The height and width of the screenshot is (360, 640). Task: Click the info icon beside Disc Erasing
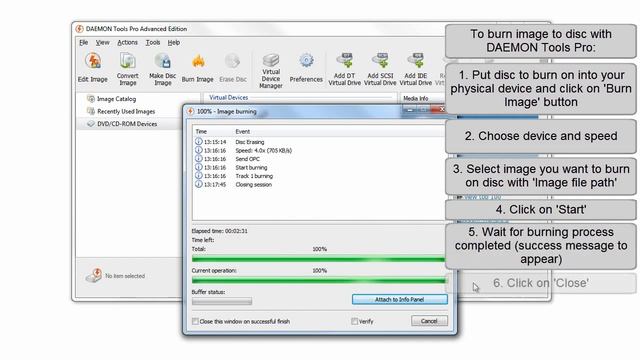198,142
